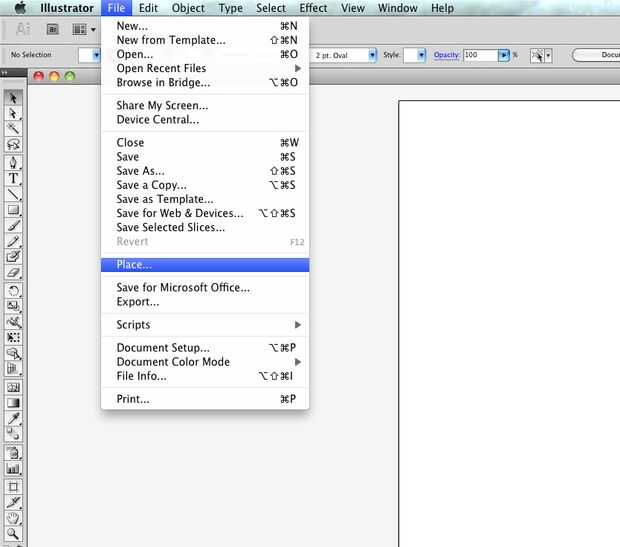620x547 pixels.
Task: Select the Scale tool
Action: tap(13, 306)
